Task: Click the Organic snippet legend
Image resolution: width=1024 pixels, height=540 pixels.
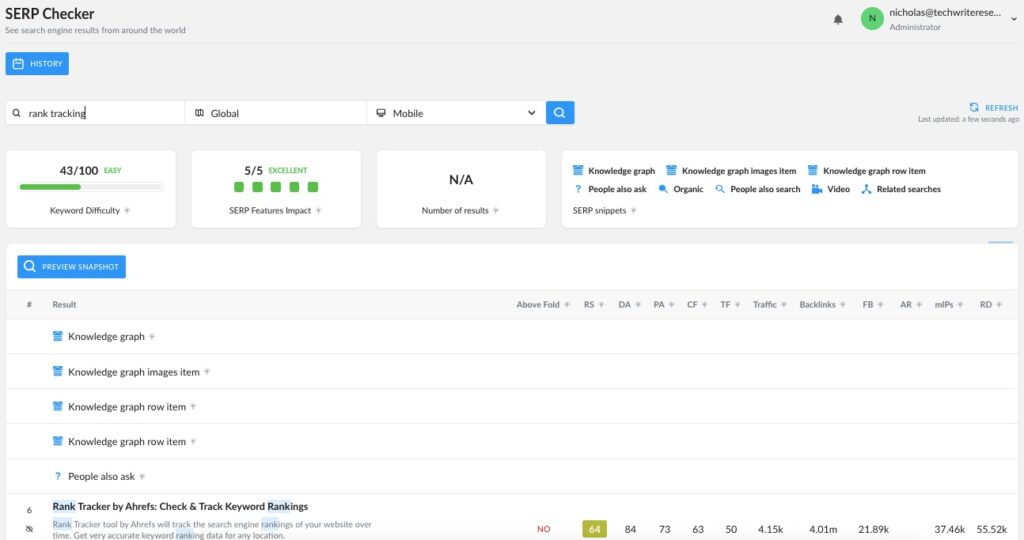Action: (680, 189)
